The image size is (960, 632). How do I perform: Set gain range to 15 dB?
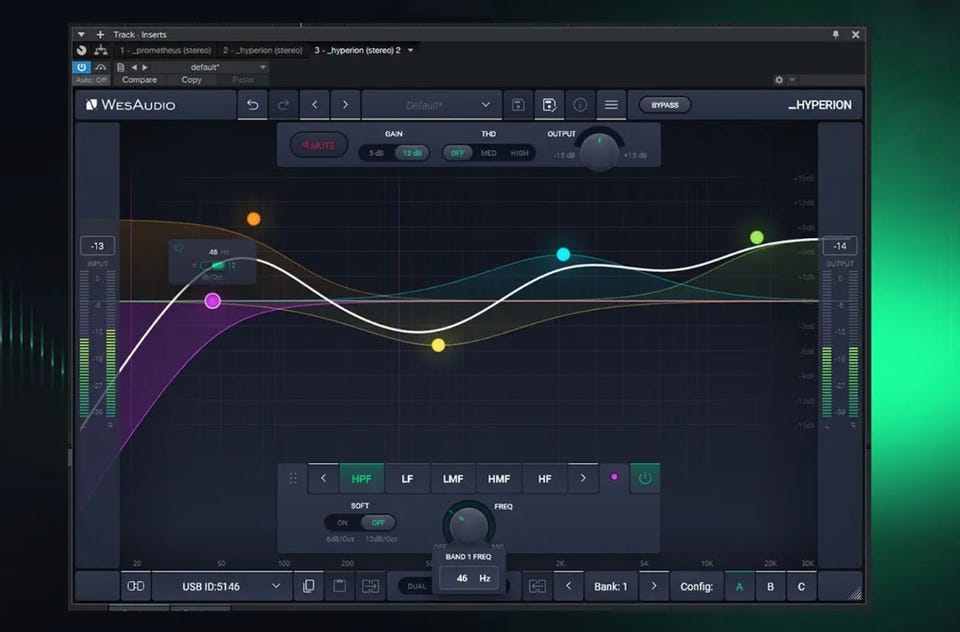click(x=412, y=153)
